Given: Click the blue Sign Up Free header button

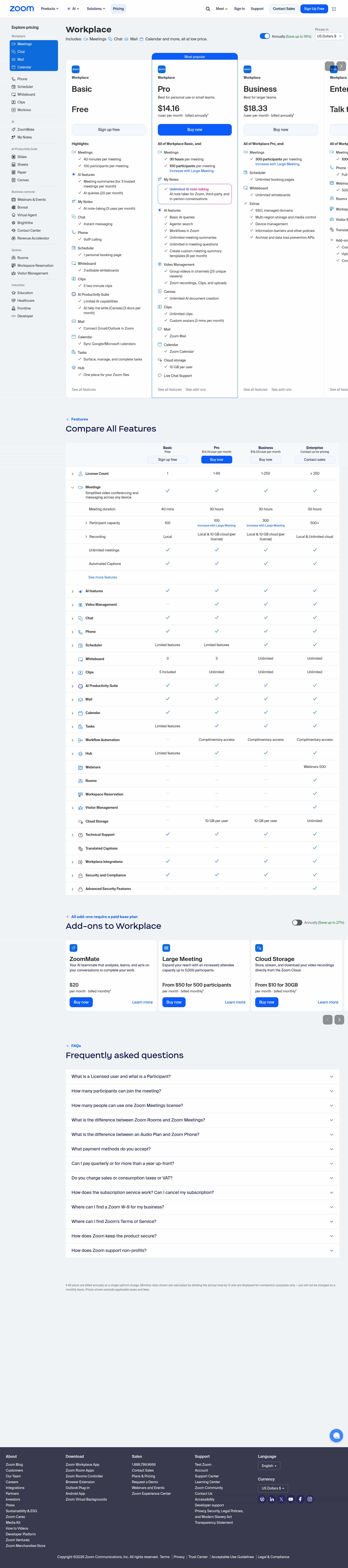Looking at the screenshot, I should click(314, 8).
